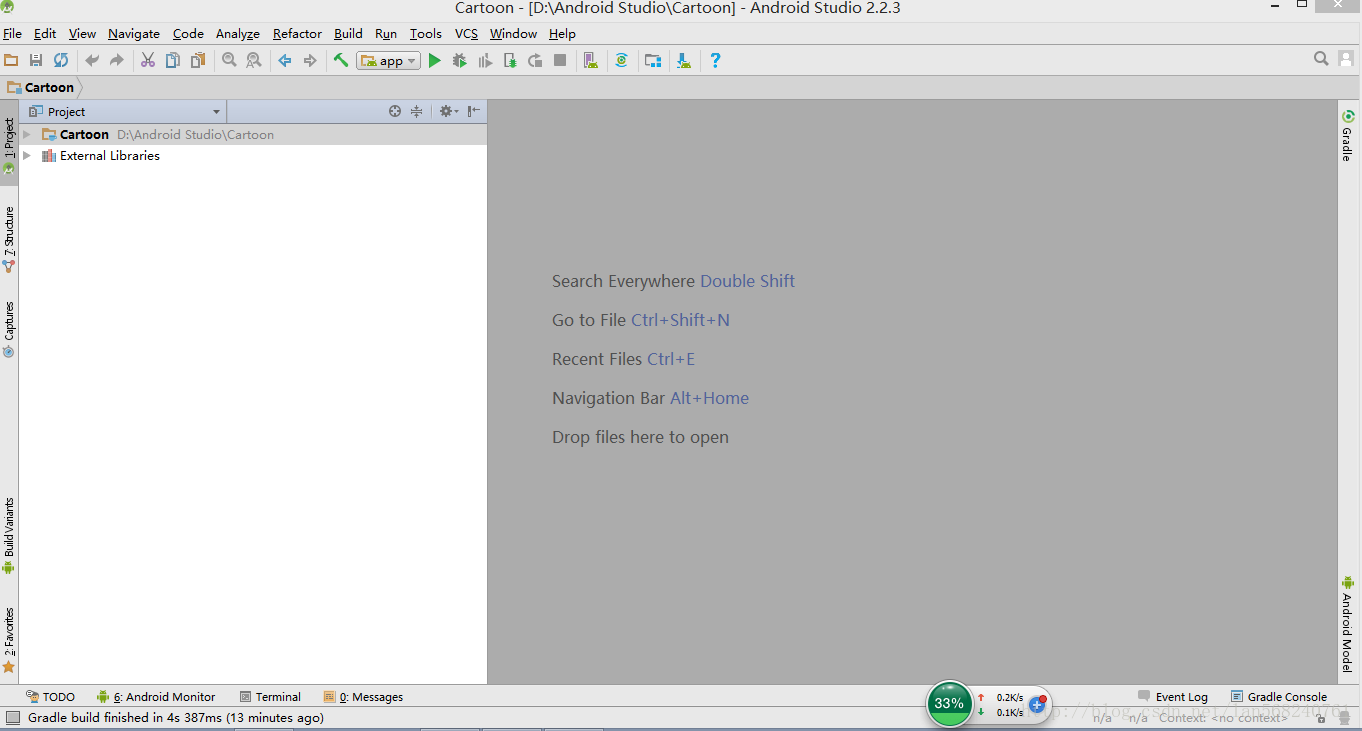Image resolution: width=1362 pixels, height=731 pixels.
Task: Open the Edit menu
Action: point(45,33)
